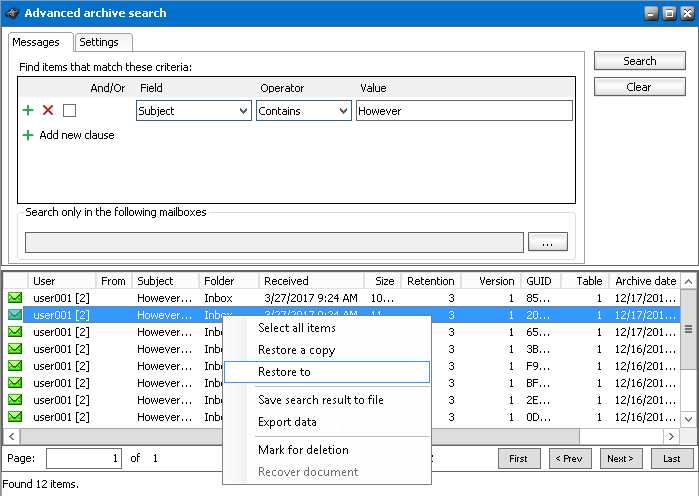Open the mailbox browse button with ellipsis
Screen dimensions: 699x496
tap(547, 242)
